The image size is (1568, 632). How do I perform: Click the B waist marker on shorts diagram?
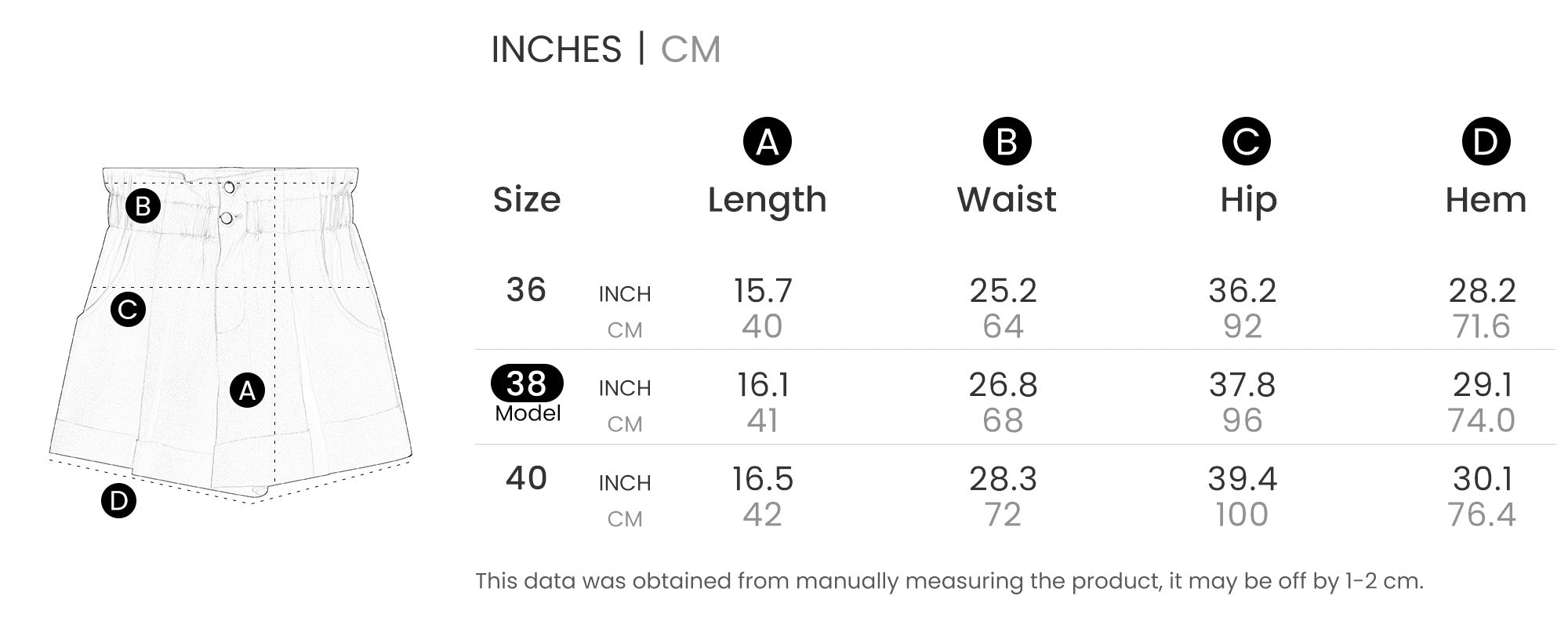click(143, 206)
